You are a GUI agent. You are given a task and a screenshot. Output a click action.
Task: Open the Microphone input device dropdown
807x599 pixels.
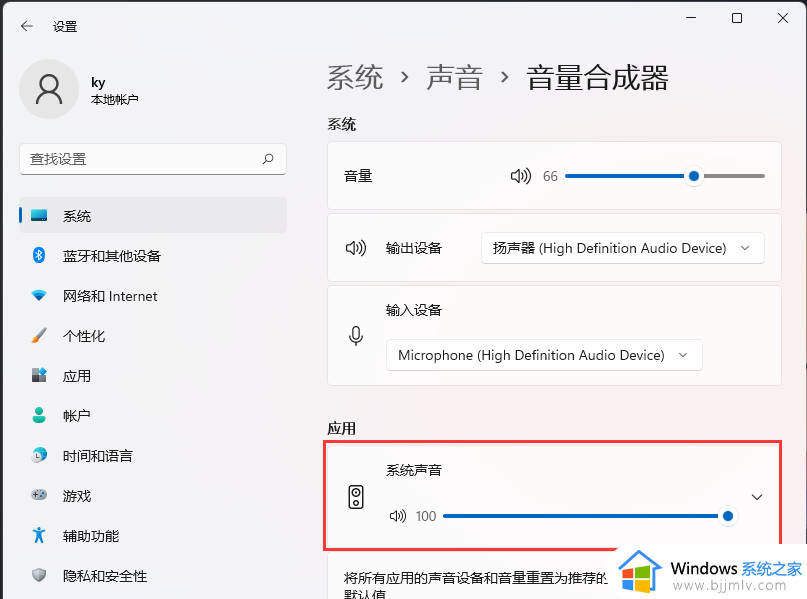tap(544, 355)
